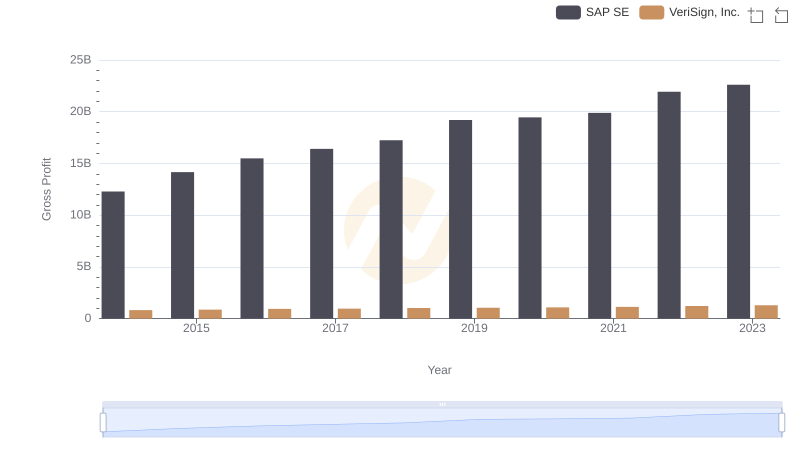Viewport: 800px width, 461px height.
Task: Click the VeriSign bar for 2023
Action: click(x=766, y=312)
